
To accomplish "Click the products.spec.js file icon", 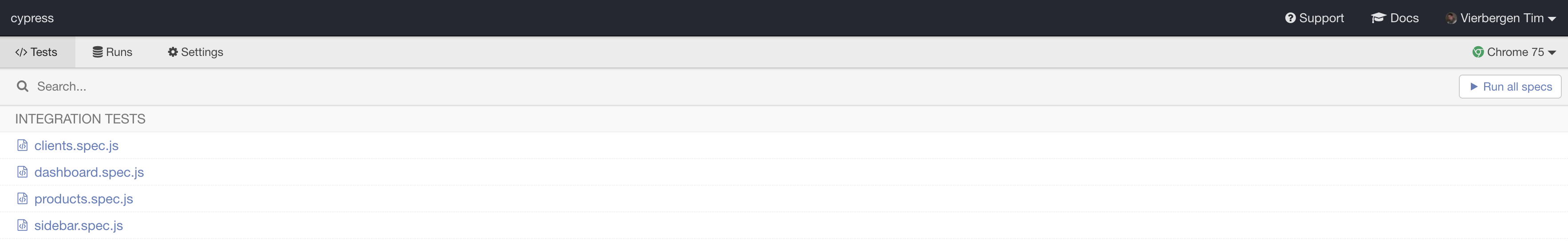I will 23,199.
